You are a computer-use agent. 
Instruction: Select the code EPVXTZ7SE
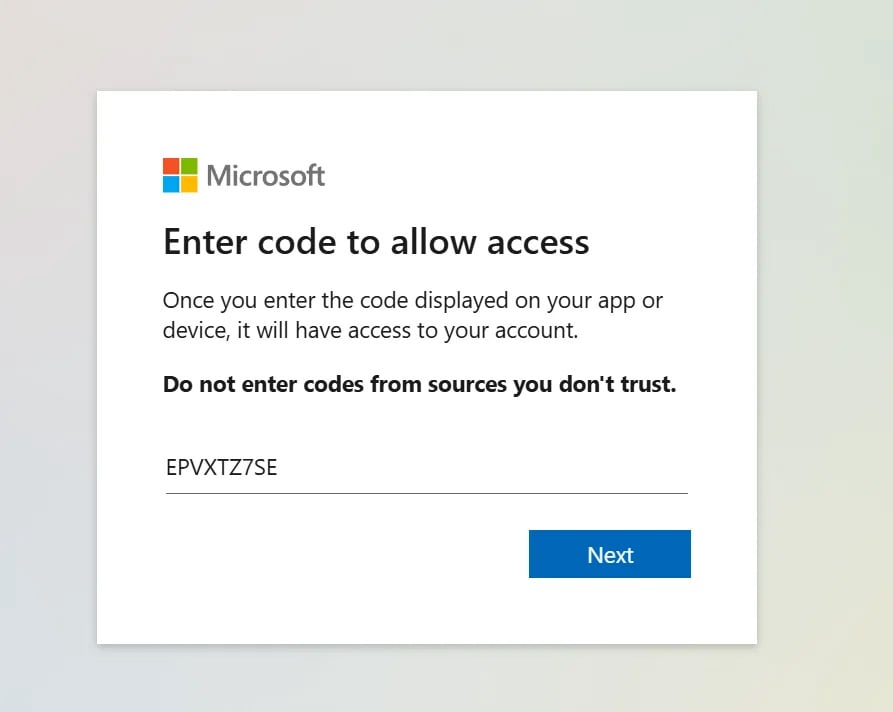tap(222, 467)
